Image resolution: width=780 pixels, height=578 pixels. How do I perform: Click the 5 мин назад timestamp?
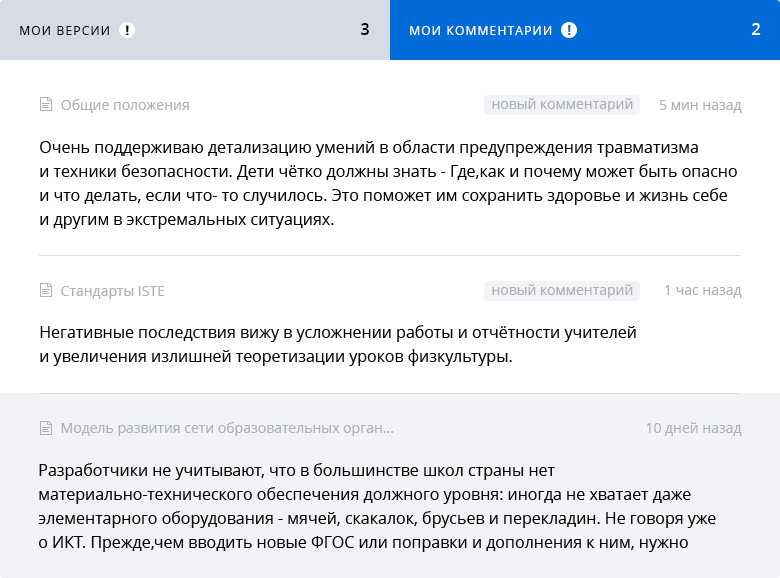tap(700, 105)
